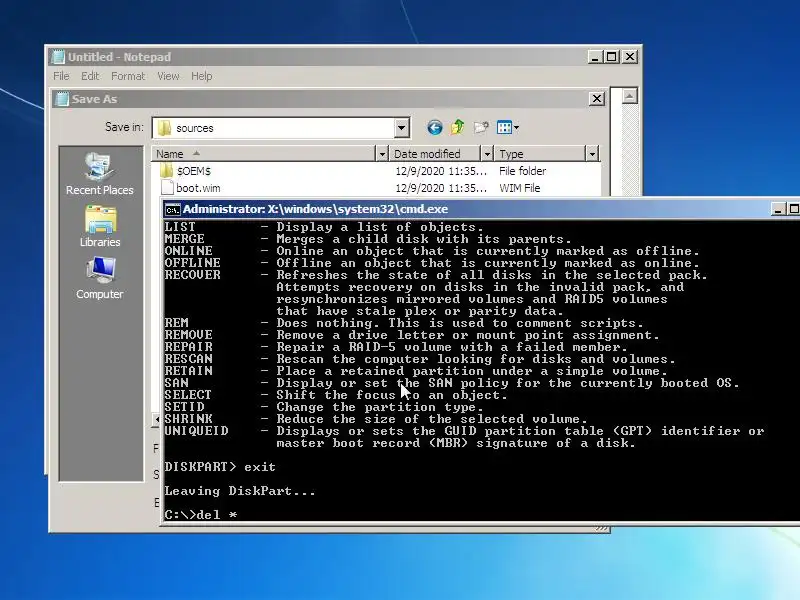The width and height of the screenshot is (800, 600).
Task: Create a new folder in Save As
Action: 481,128
